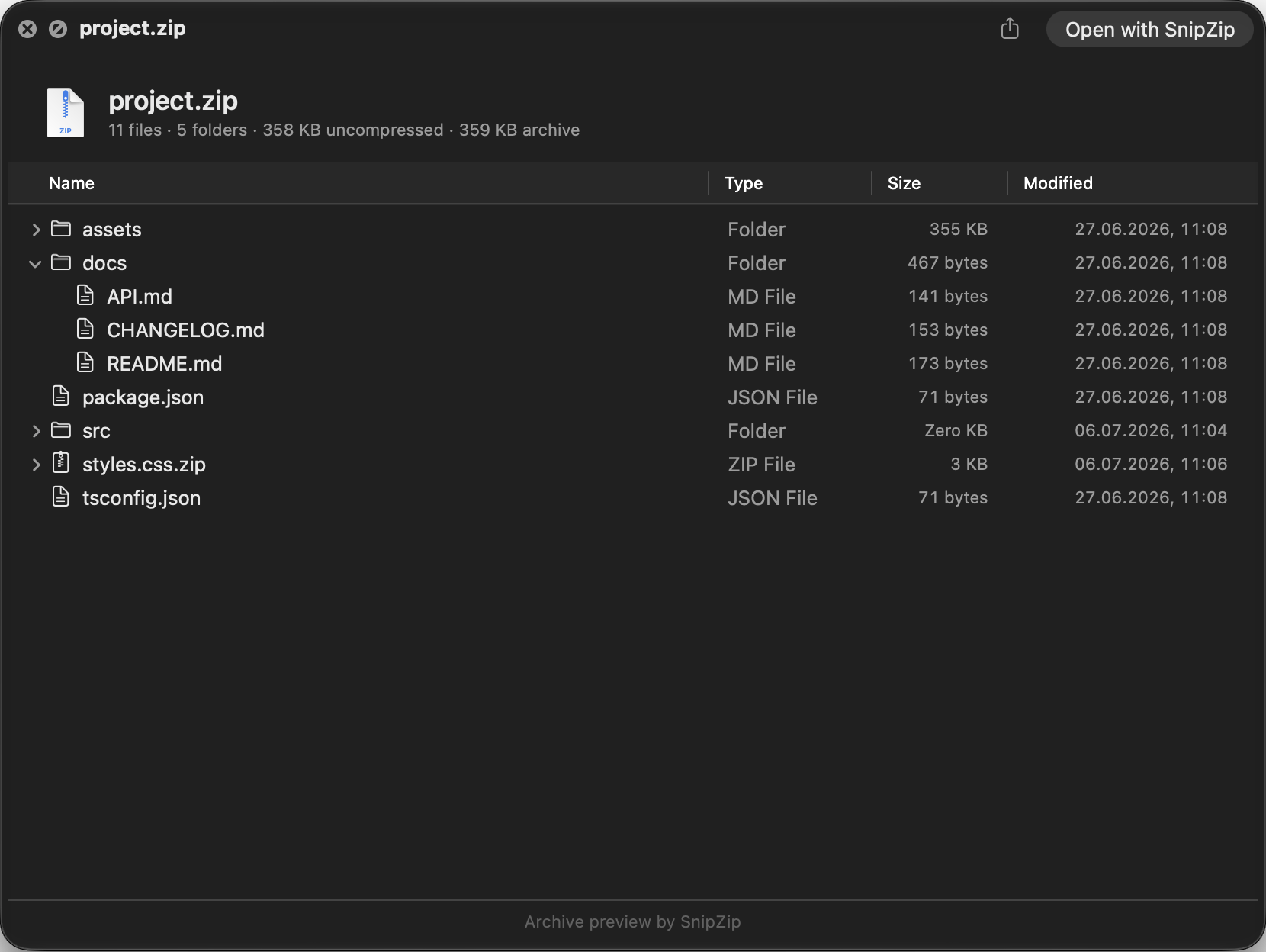Sort by the Name column header
The width and height of the screenshot is (1266, 952).
click(x=72, y=183)
